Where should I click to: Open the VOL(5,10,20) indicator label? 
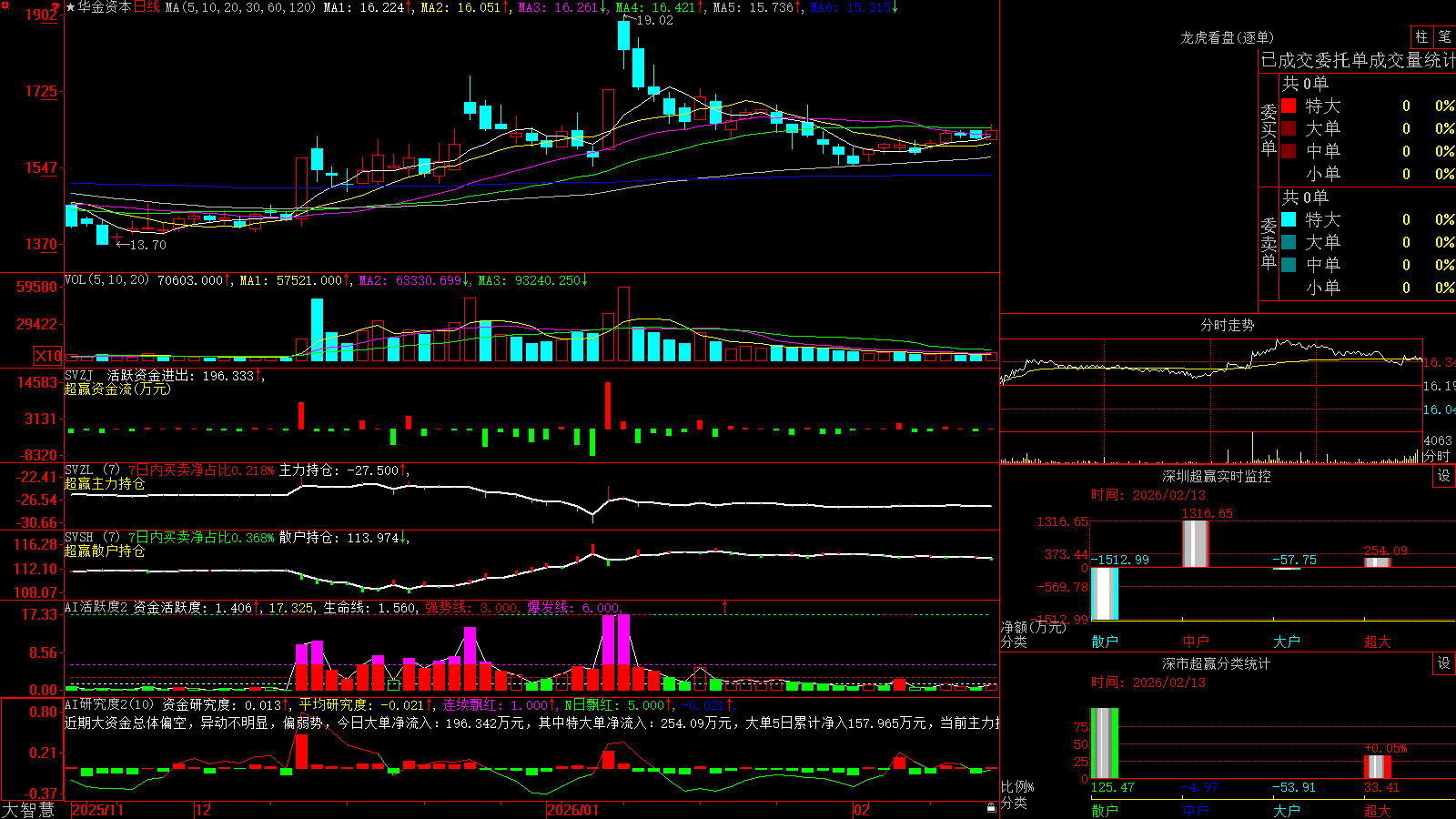[106, 280]
